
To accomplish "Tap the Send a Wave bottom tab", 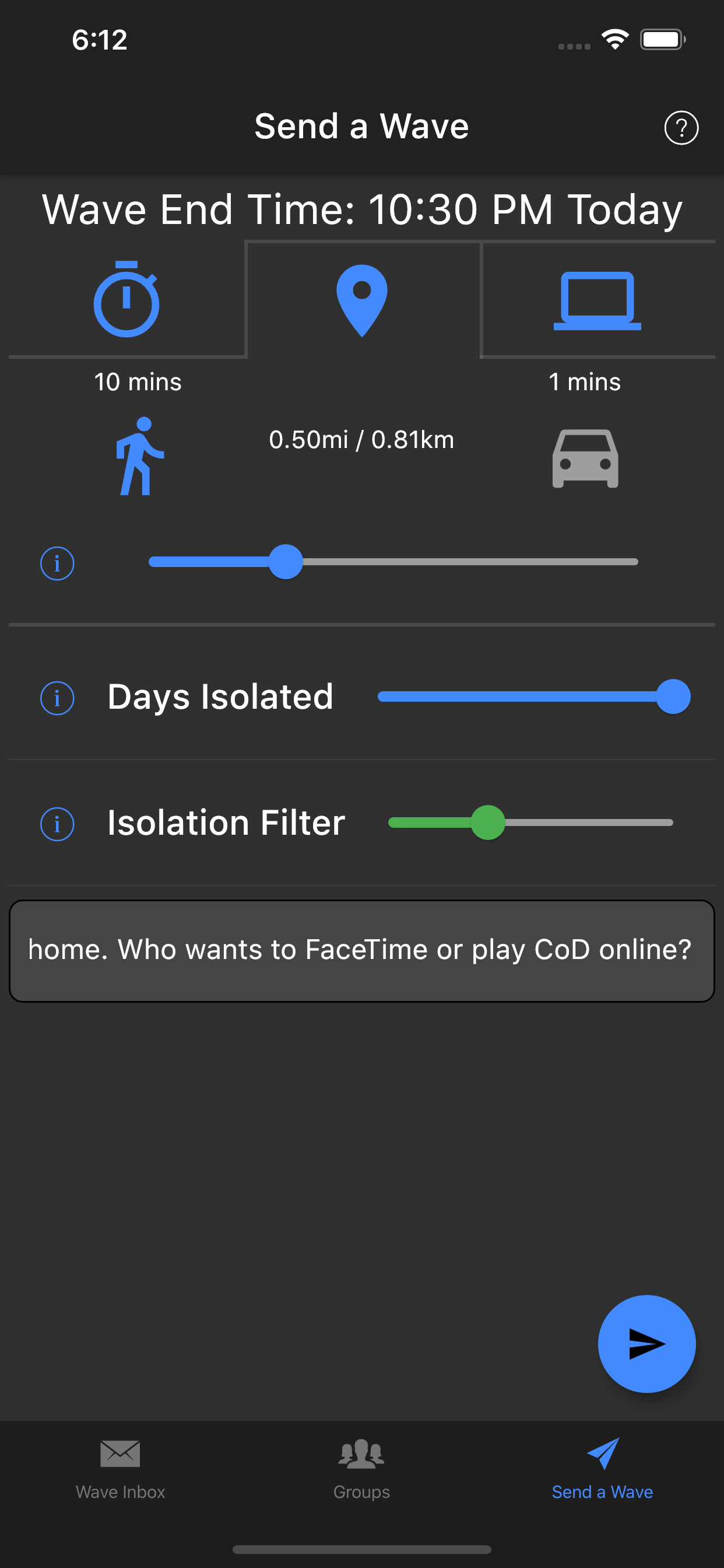I will pos(602,1468).
